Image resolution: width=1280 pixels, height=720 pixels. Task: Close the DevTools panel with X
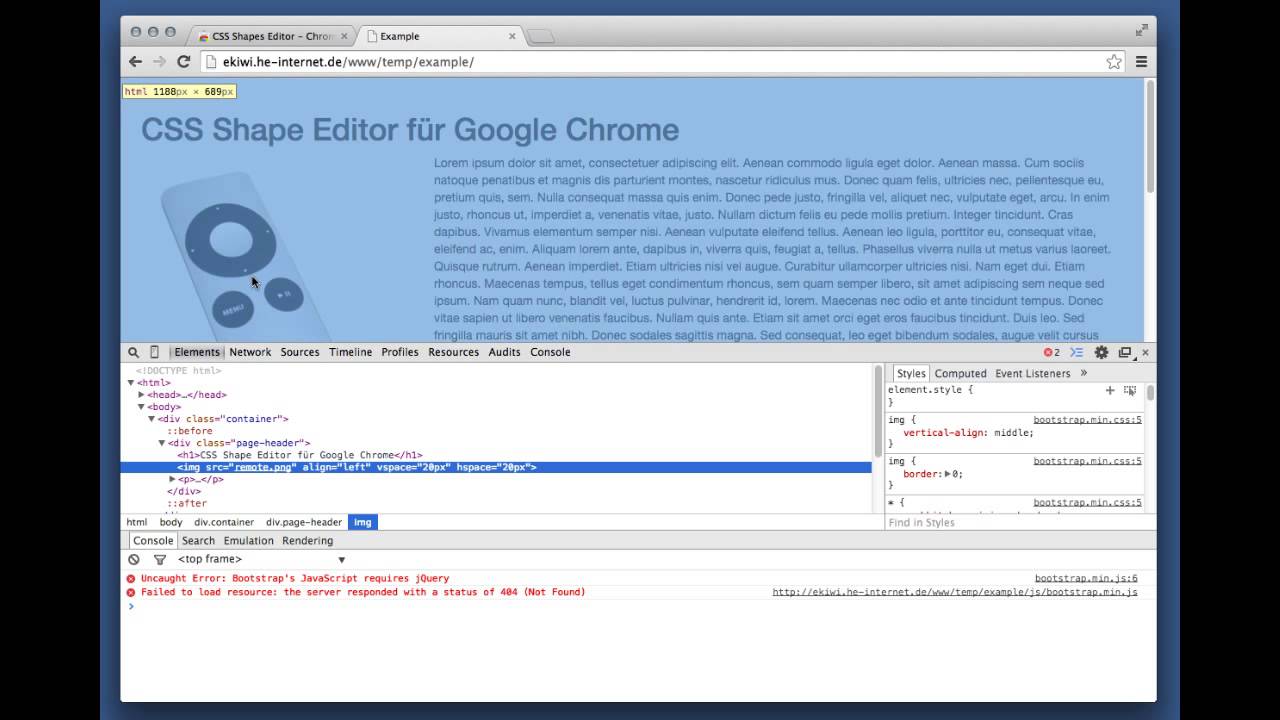point(1146,352)
